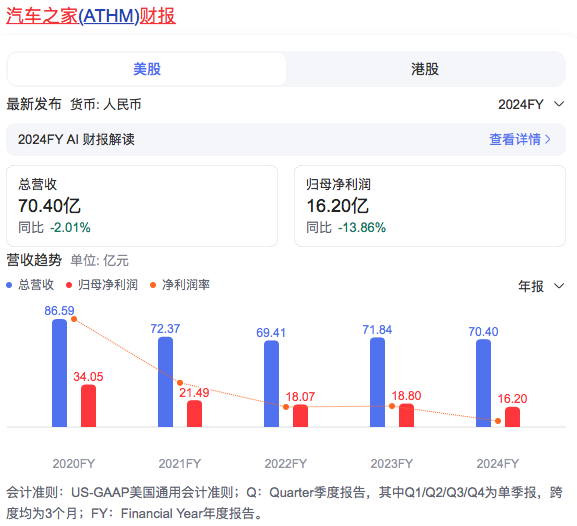Screen dimensions: 577x526
Task: Click the red 16.20 profit bar
Action: (512, 417)
